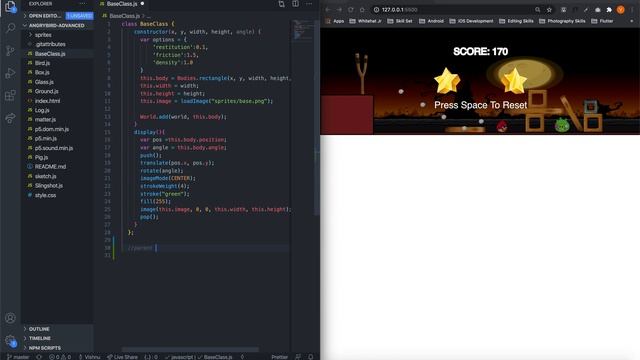Open the Skill Set bookmark folder
This screenshot has width=640, height=360.
click(400, 21)
